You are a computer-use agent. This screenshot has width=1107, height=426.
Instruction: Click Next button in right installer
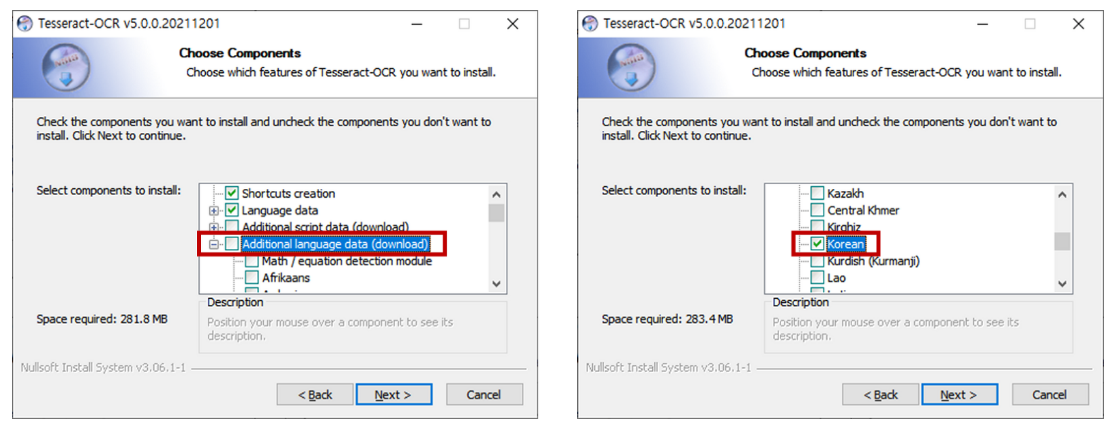pos(959,394)
